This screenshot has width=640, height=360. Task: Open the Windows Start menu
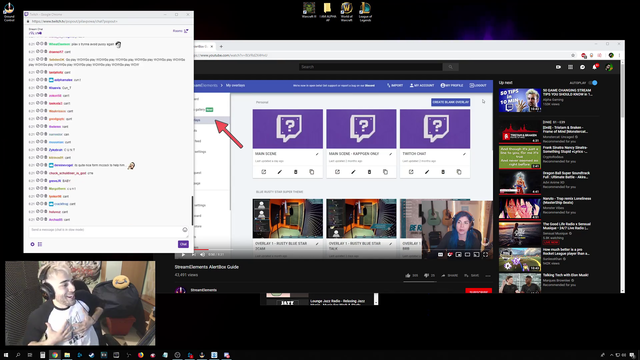pos(6,355)
